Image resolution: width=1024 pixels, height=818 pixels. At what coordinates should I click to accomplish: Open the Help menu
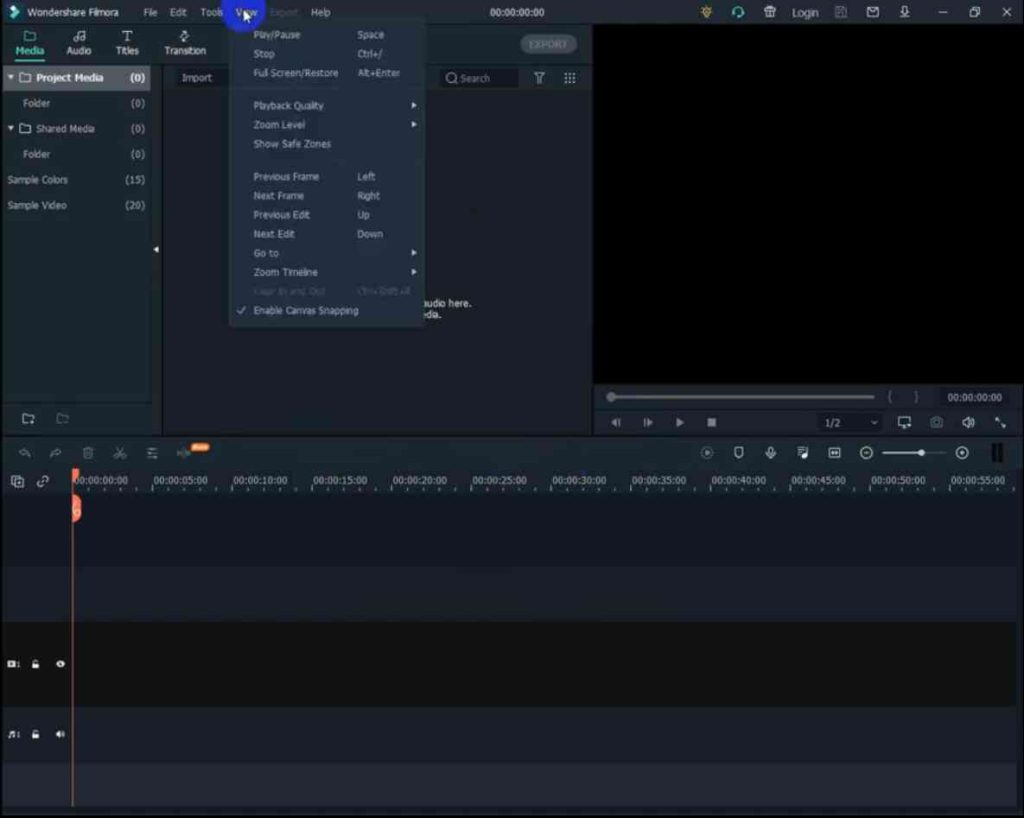pos(320,12)
